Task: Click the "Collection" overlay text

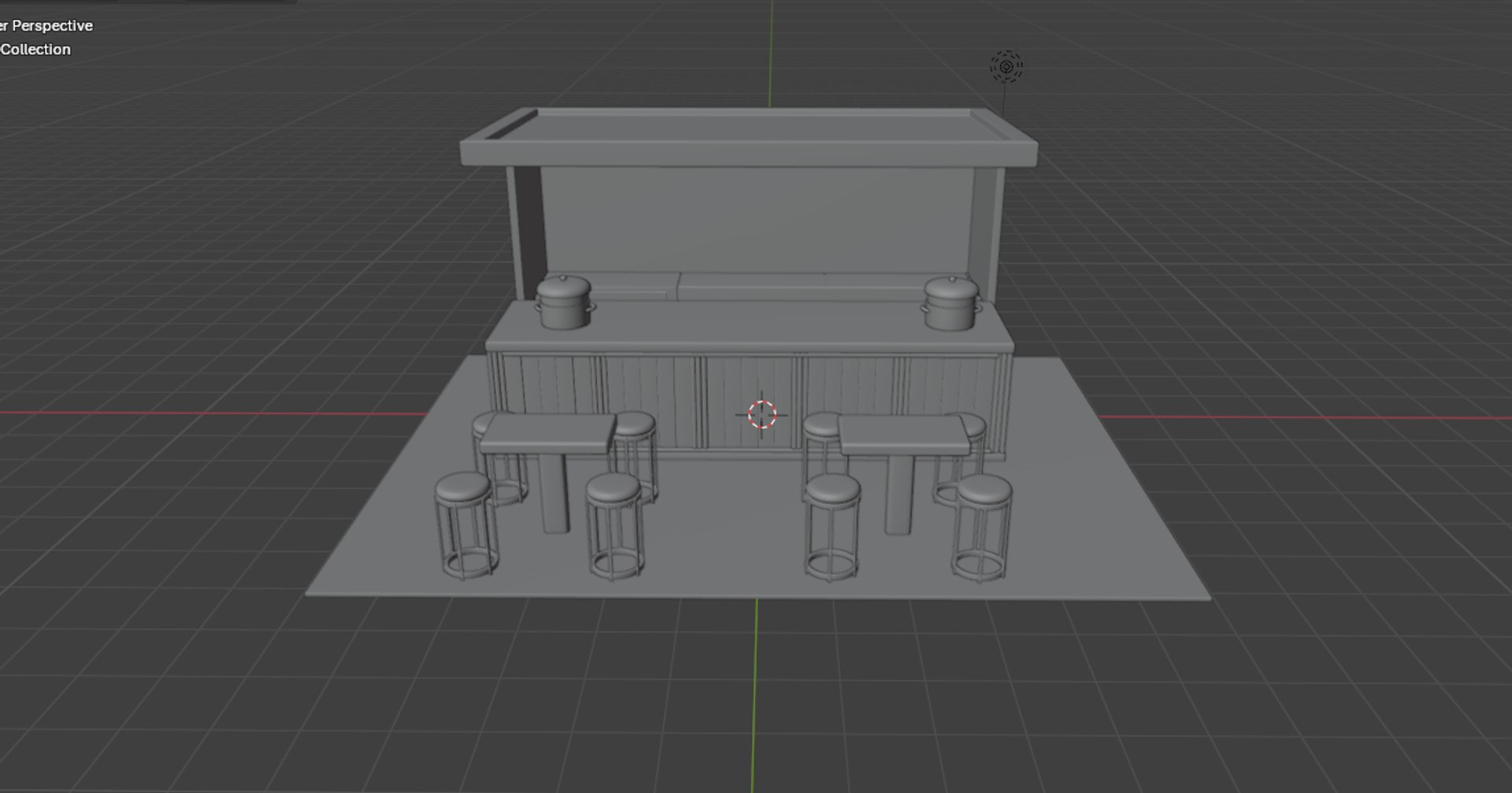Action: 35,50
